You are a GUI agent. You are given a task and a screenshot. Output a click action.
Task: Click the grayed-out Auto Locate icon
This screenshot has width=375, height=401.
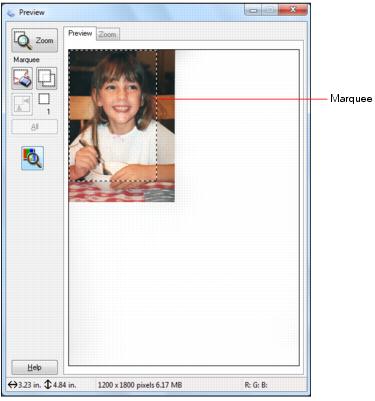tap(22, 104)
